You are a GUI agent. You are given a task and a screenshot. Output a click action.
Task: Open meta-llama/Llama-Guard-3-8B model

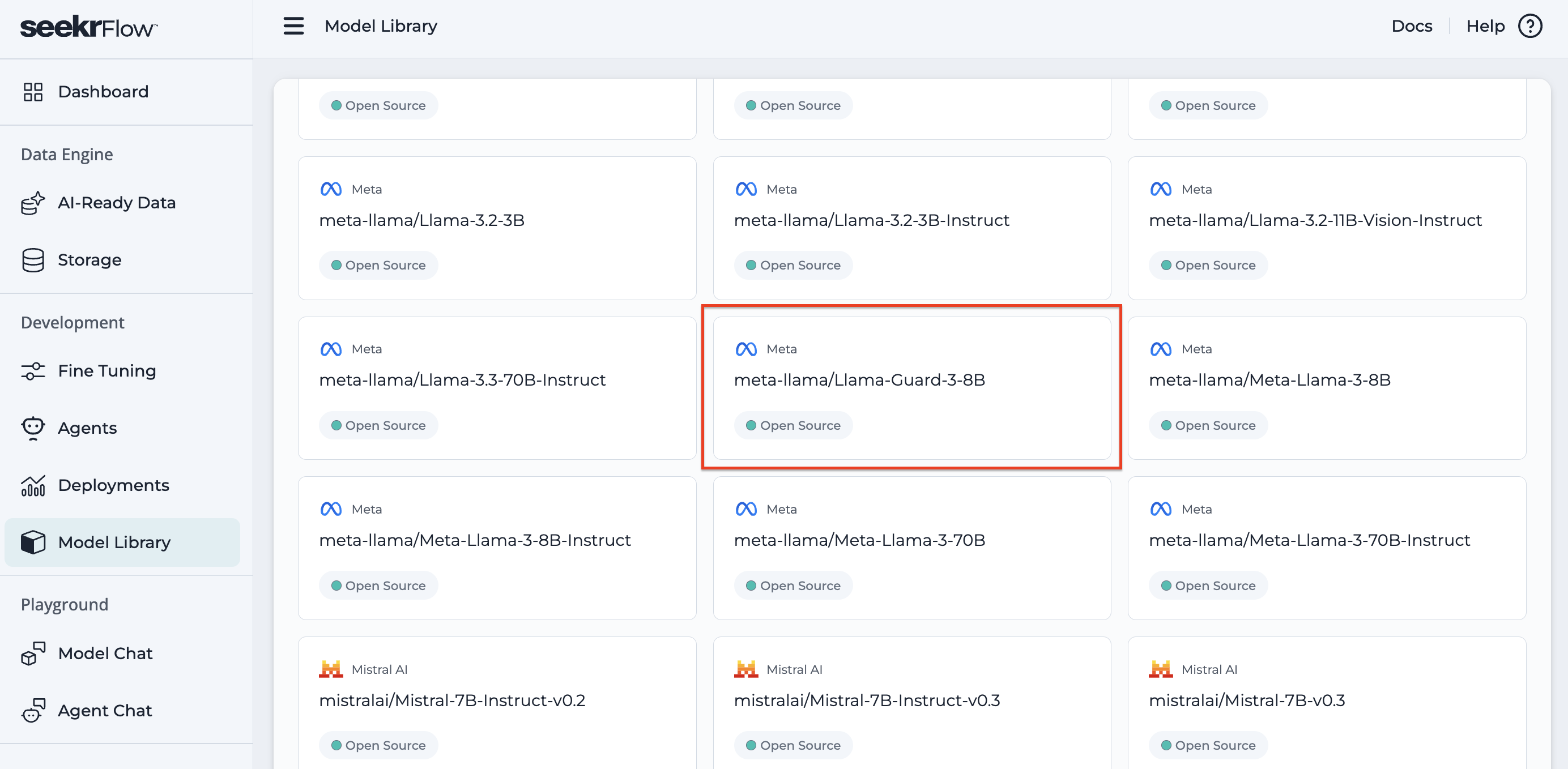coord(912,388)
